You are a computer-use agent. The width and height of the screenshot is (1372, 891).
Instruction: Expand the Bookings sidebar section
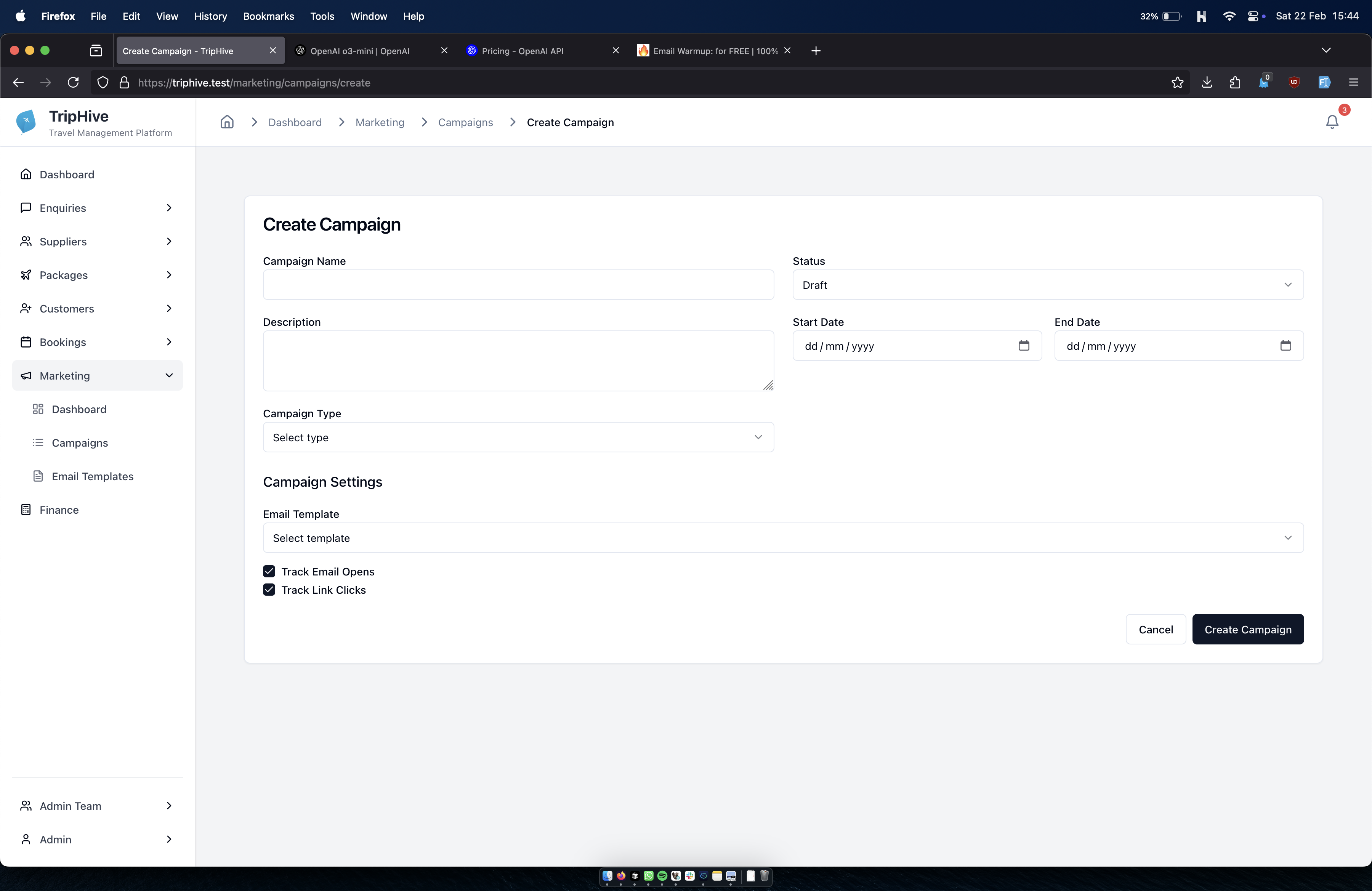(97, 342)
